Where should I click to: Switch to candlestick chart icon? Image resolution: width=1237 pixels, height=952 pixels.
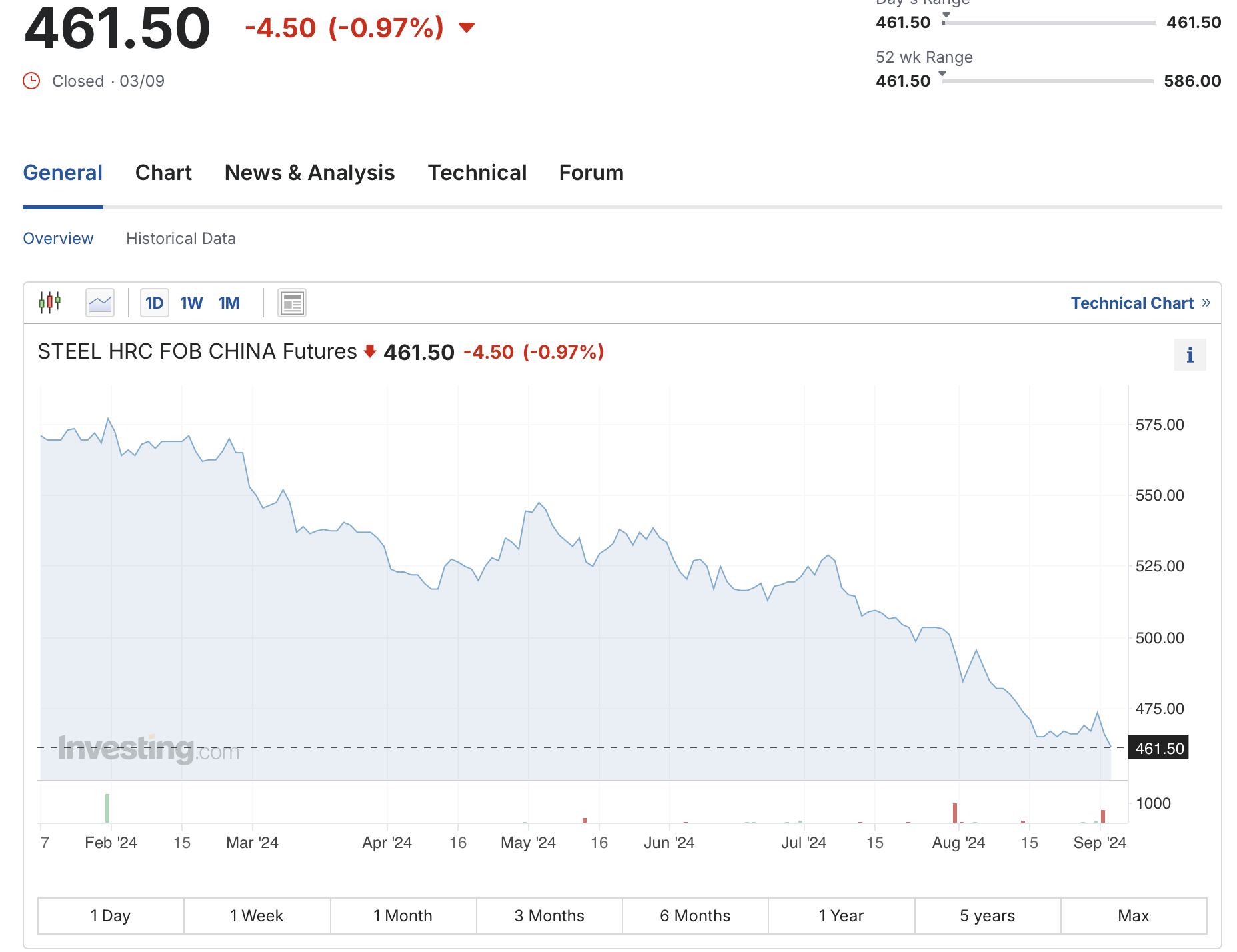point(50,303)
